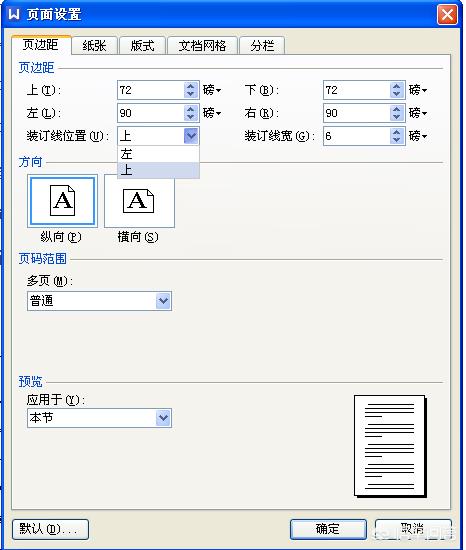Image resolution: width=466 pixels, height=550 pixels.
Task: Choose 左 in gutter position list
Action: click(158, 154)
